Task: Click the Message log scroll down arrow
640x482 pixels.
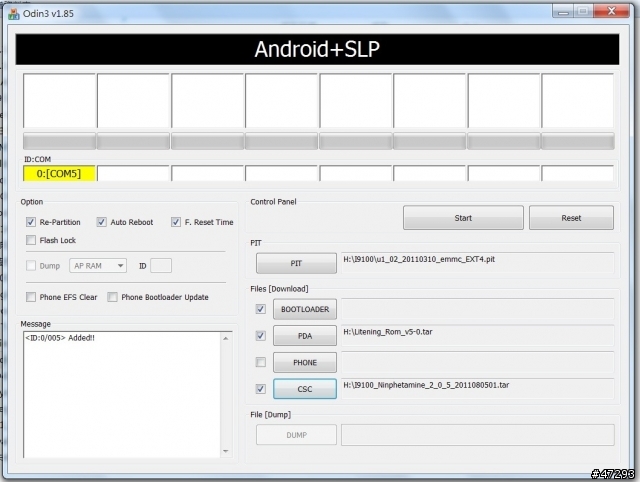Action: 226,451
